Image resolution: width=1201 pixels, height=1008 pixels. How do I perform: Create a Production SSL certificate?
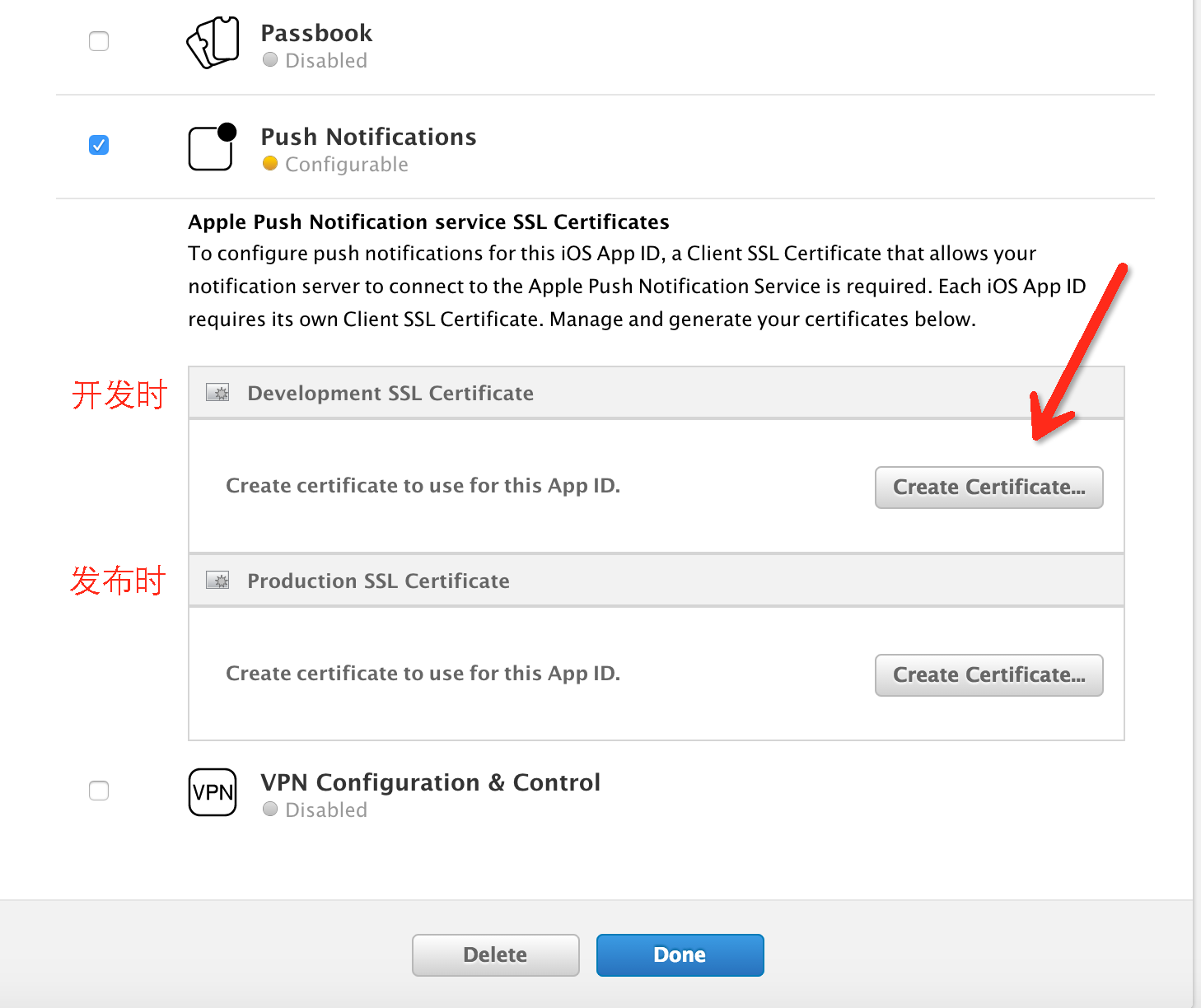(x=988, y=675)
